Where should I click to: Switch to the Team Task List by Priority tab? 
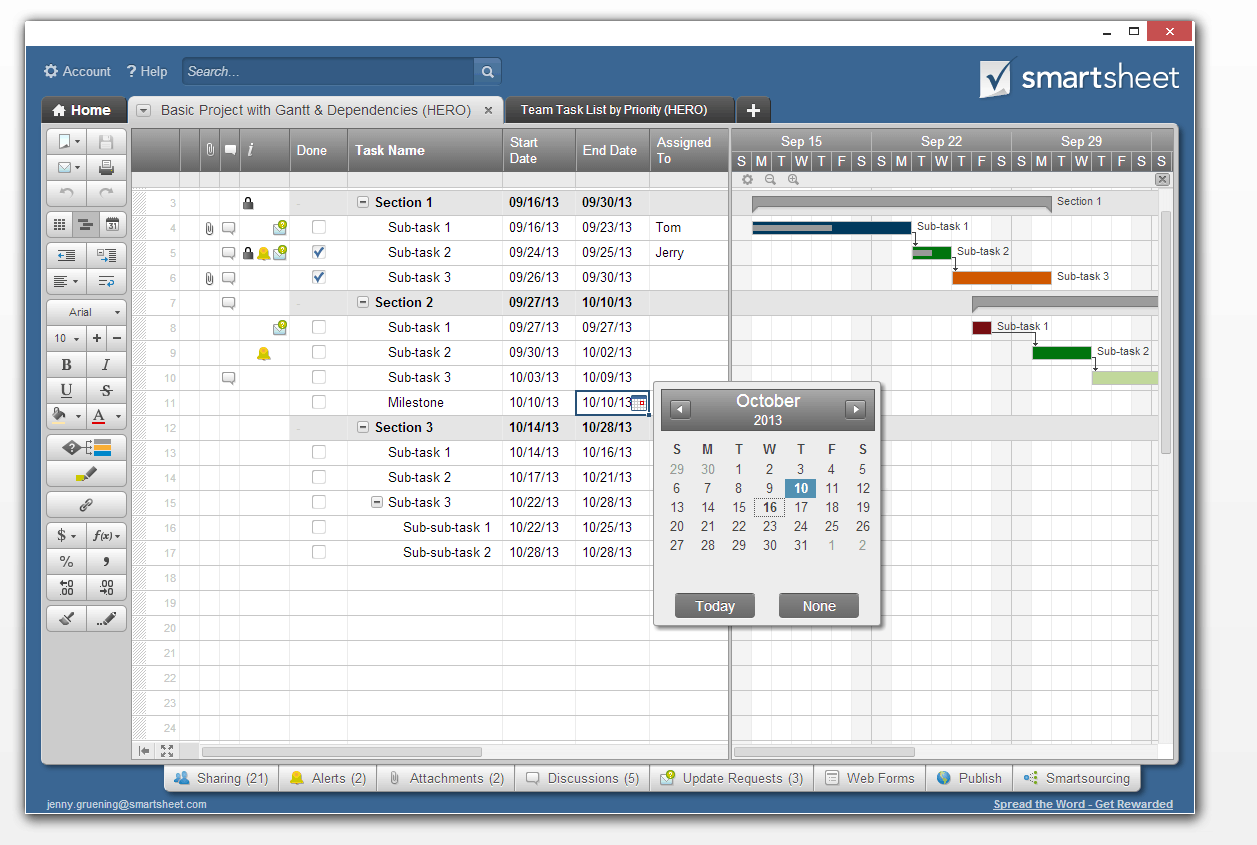tap(618, 110)
